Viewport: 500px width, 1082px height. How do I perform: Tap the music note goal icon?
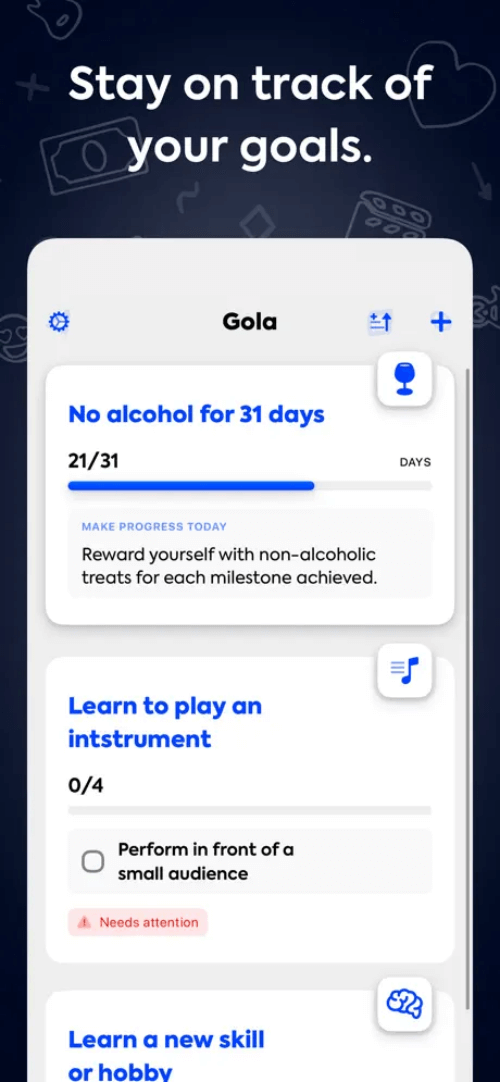point(405,669)
